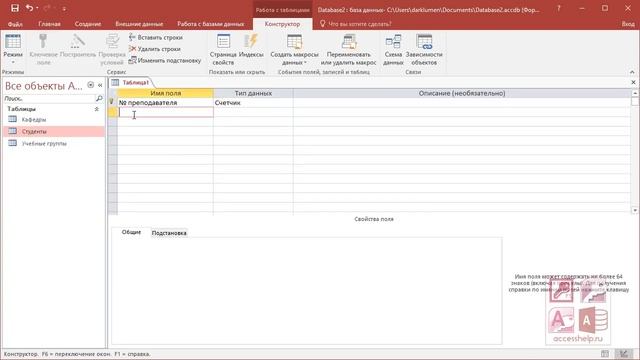Open the Работа с базами данных tab

click(211, 24)
